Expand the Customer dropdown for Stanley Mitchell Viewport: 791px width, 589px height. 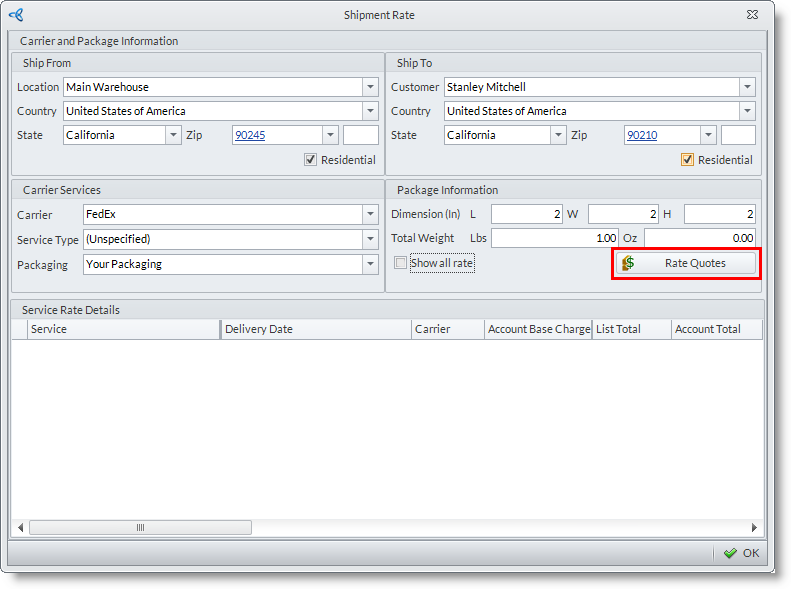(x=747, y=87)
